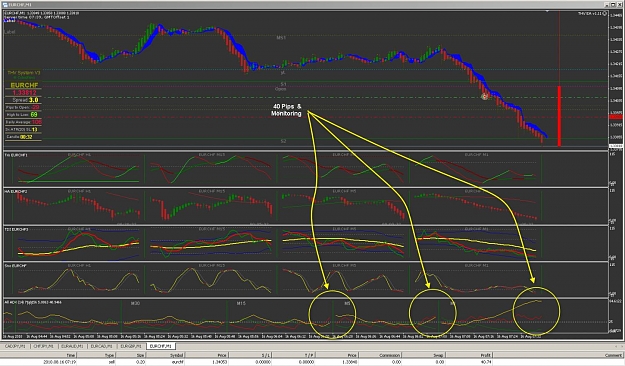Open the EURAUD,M1 chart tab
The width and height of the screenshot is (625, 366).
[x=72, y=346]
